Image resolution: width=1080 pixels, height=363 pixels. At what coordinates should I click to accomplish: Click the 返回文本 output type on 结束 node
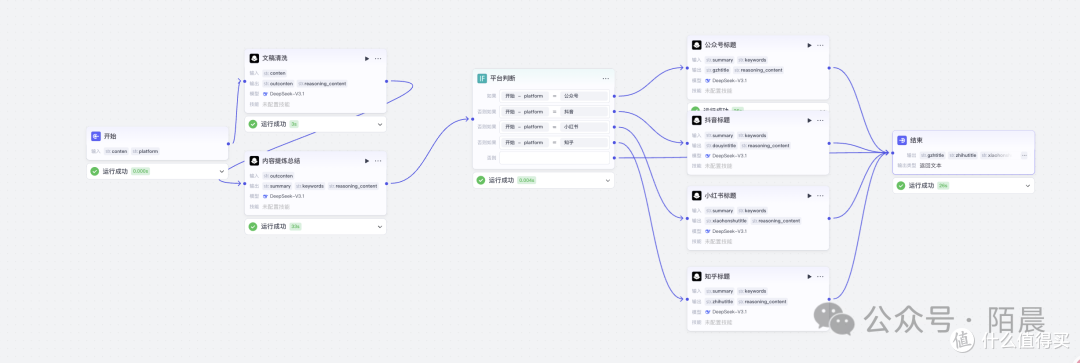[x=931, y=165]
